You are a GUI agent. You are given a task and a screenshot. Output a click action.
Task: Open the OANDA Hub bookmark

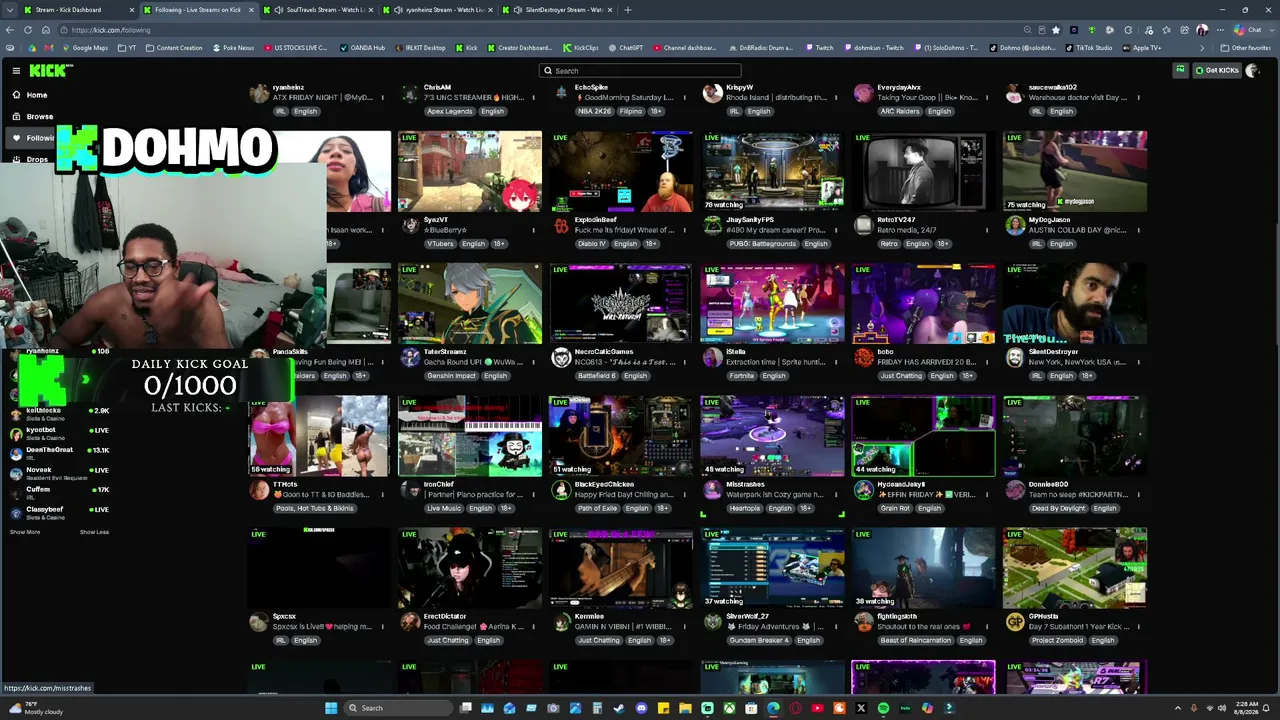(362, 48)
